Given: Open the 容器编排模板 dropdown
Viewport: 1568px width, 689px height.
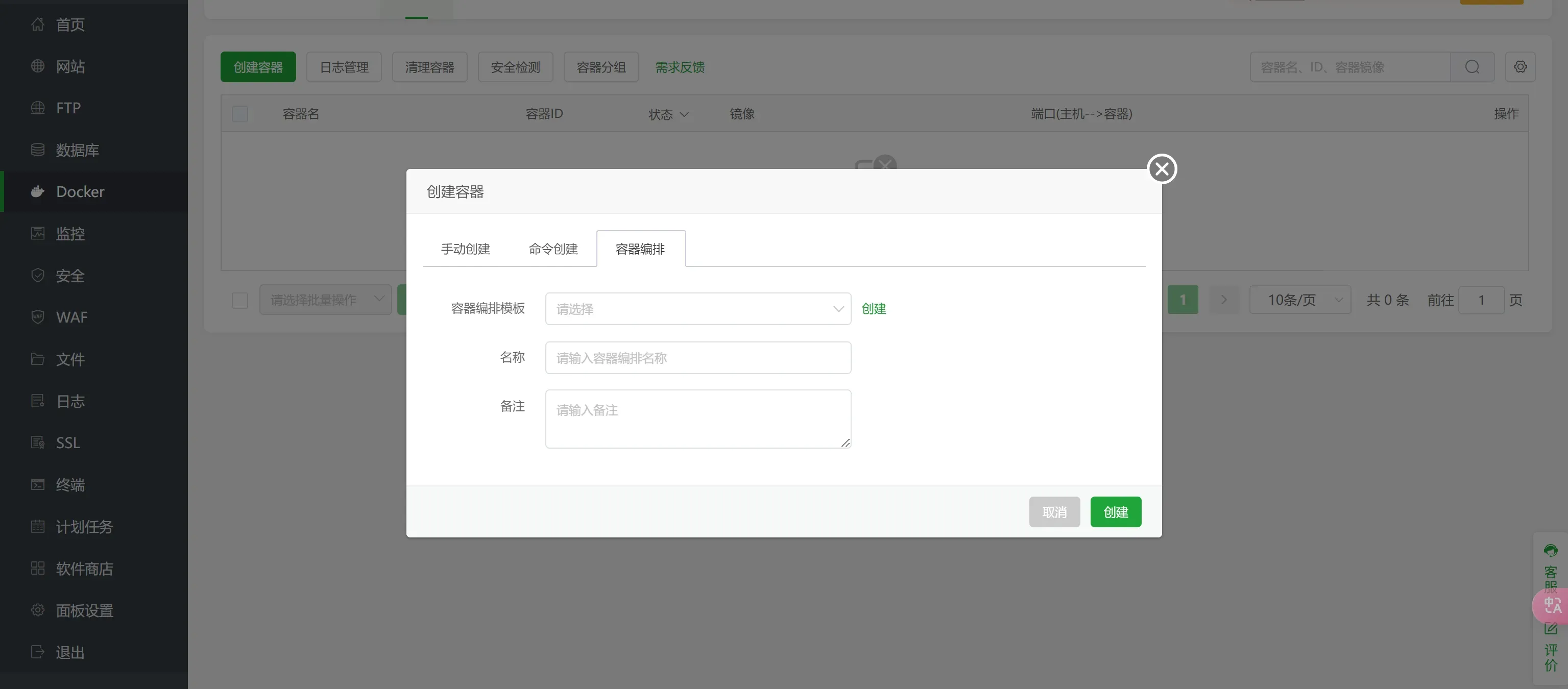Looking at the screenshot, I should click(698, 309).
